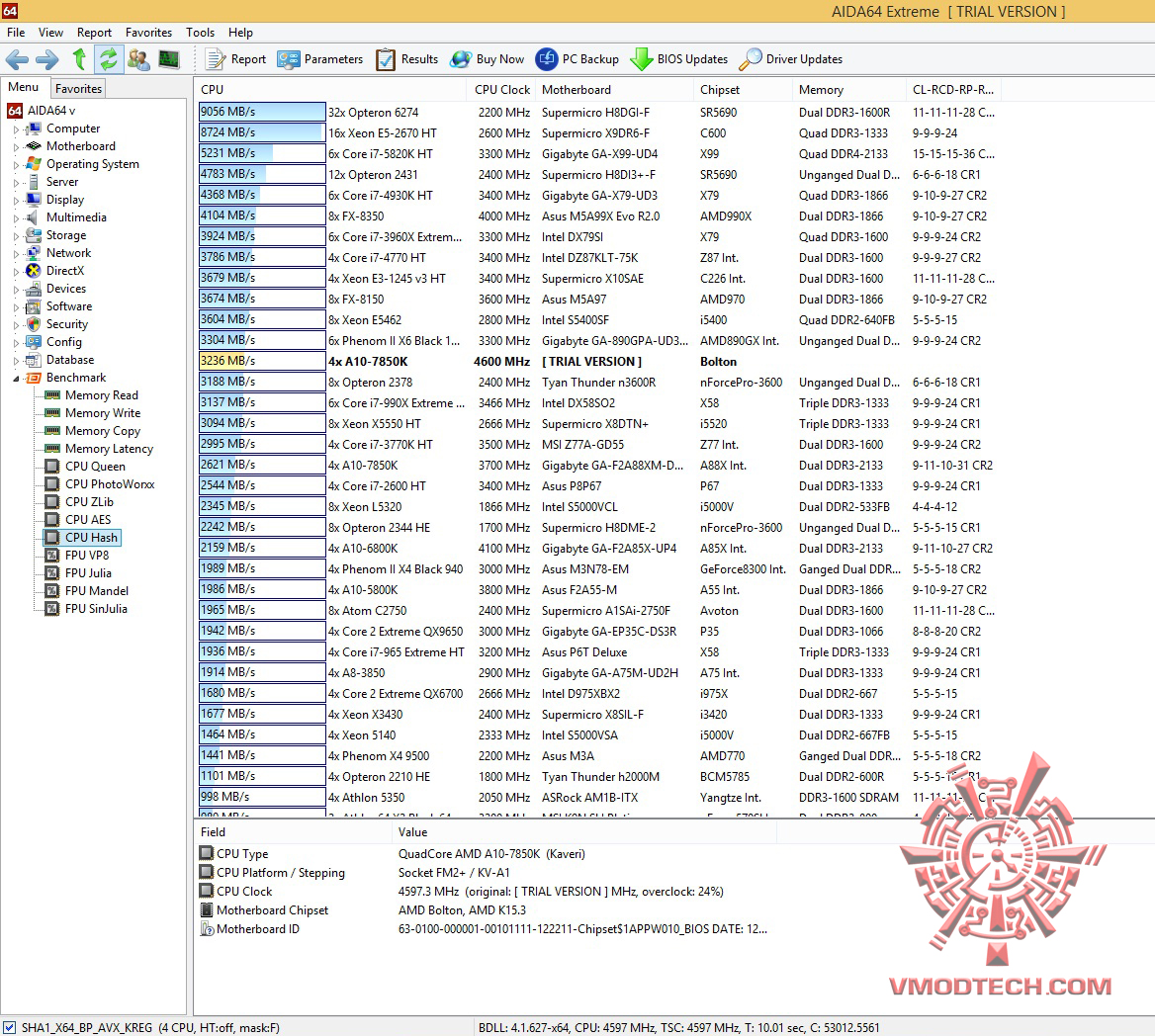Click the green Up arrow icon

[x=79, y=59]
